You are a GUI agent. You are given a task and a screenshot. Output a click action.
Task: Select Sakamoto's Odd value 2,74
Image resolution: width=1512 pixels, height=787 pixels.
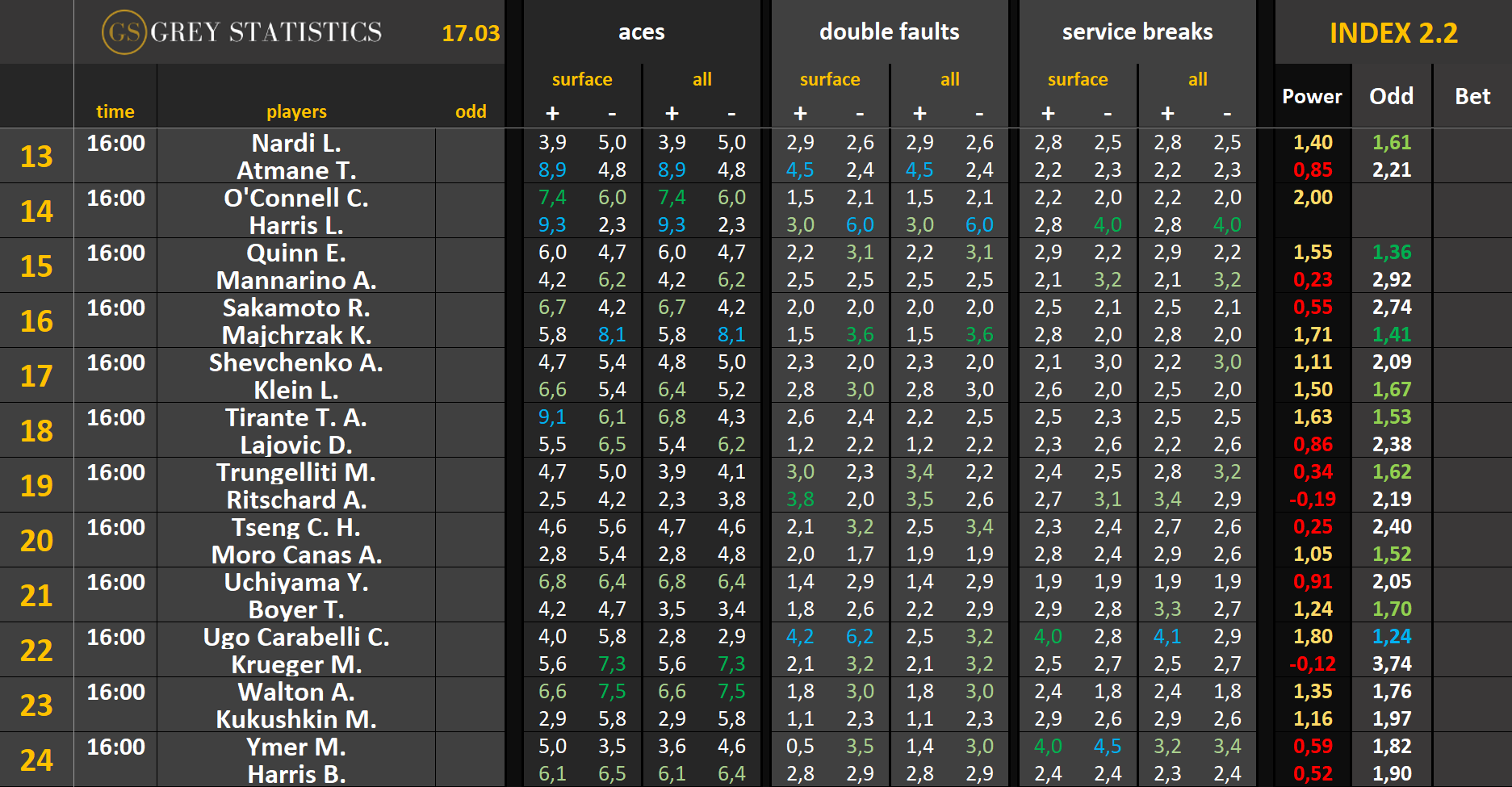[x=1392, y=308]
